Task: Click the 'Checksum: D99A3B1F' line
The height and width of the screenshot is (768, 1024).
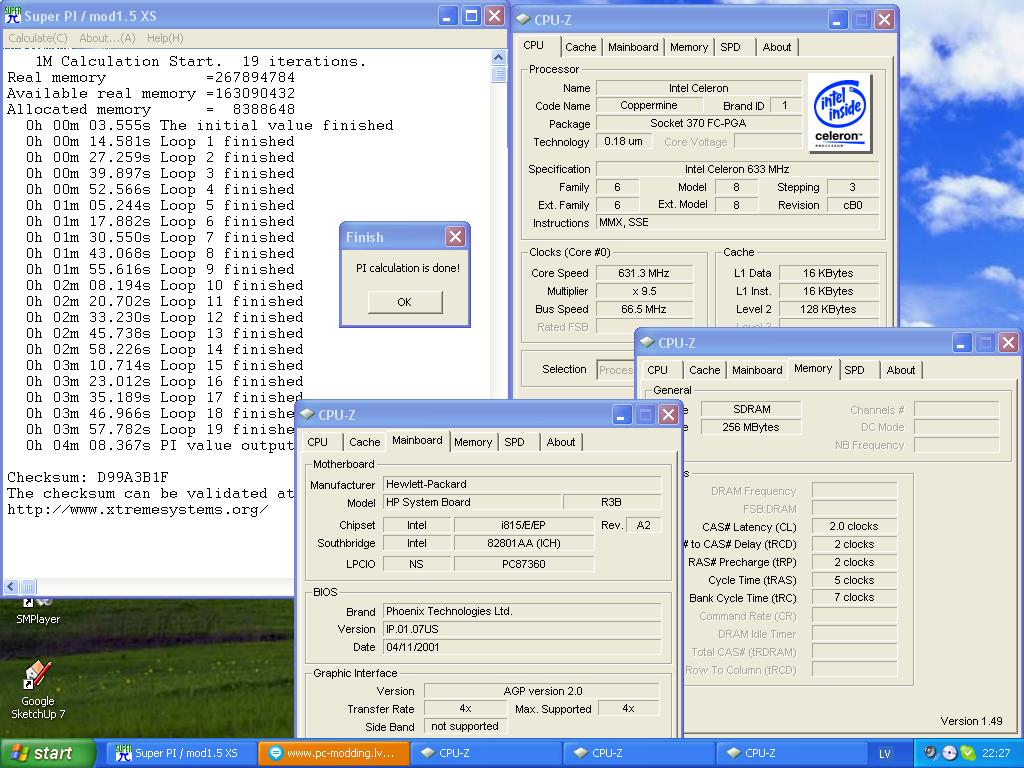Action: (x=88, y=477)
